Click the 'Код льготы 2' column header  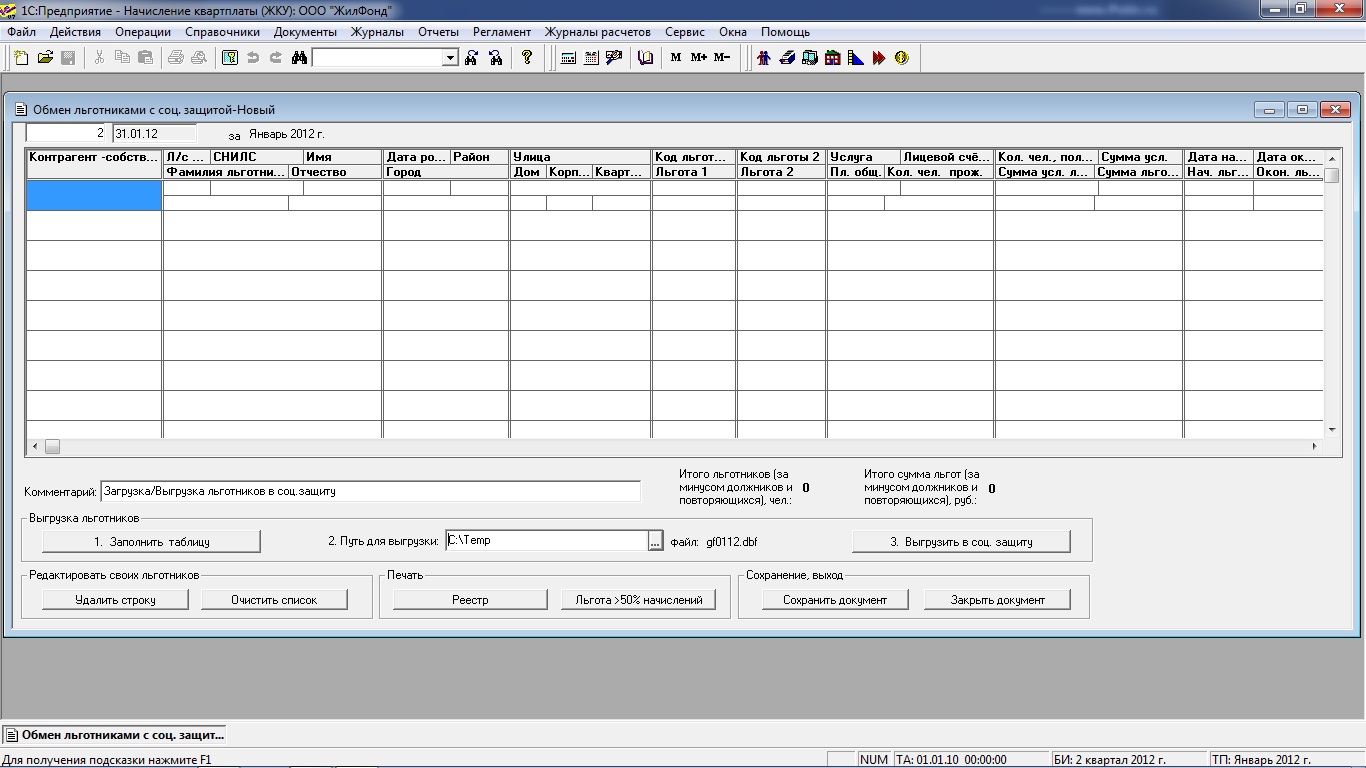point(781,157)
